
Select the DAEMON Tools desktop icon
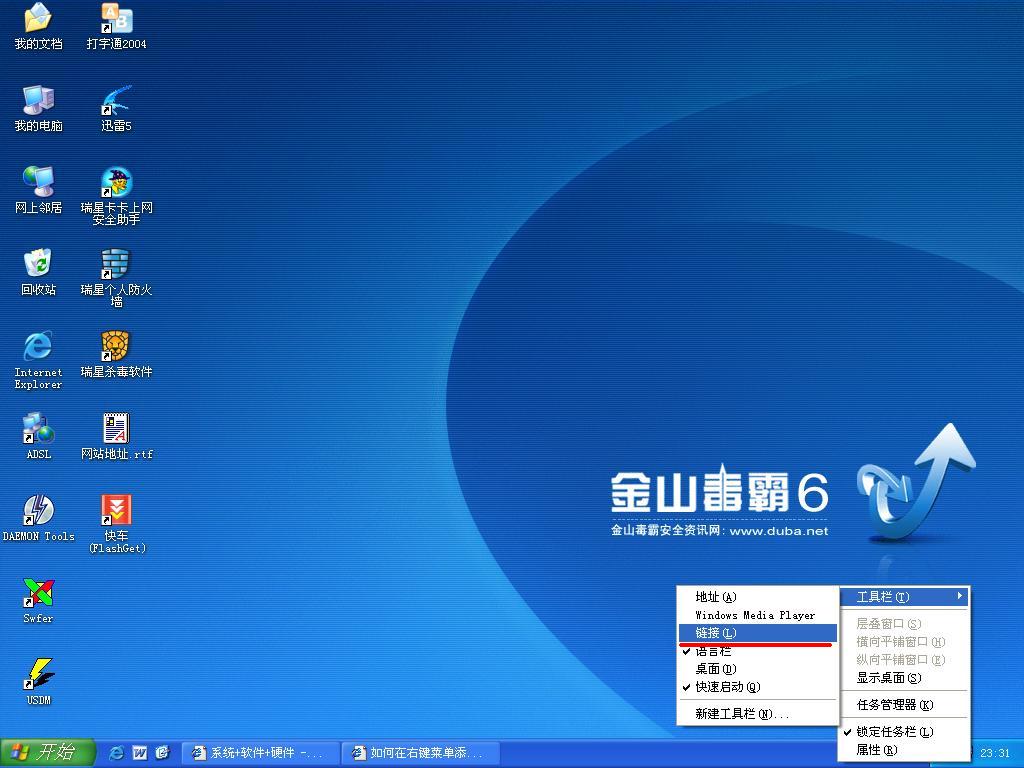[38, 512]
